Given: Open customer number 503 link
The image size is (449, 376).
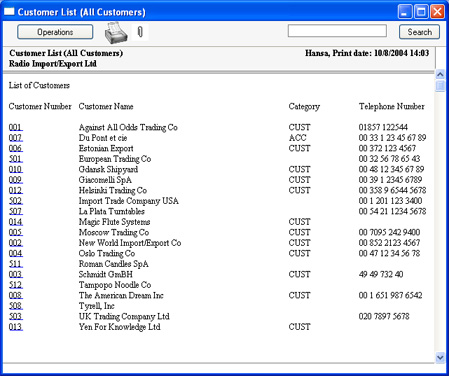Looking at the screenshot, I should click(x=16, y=316).
